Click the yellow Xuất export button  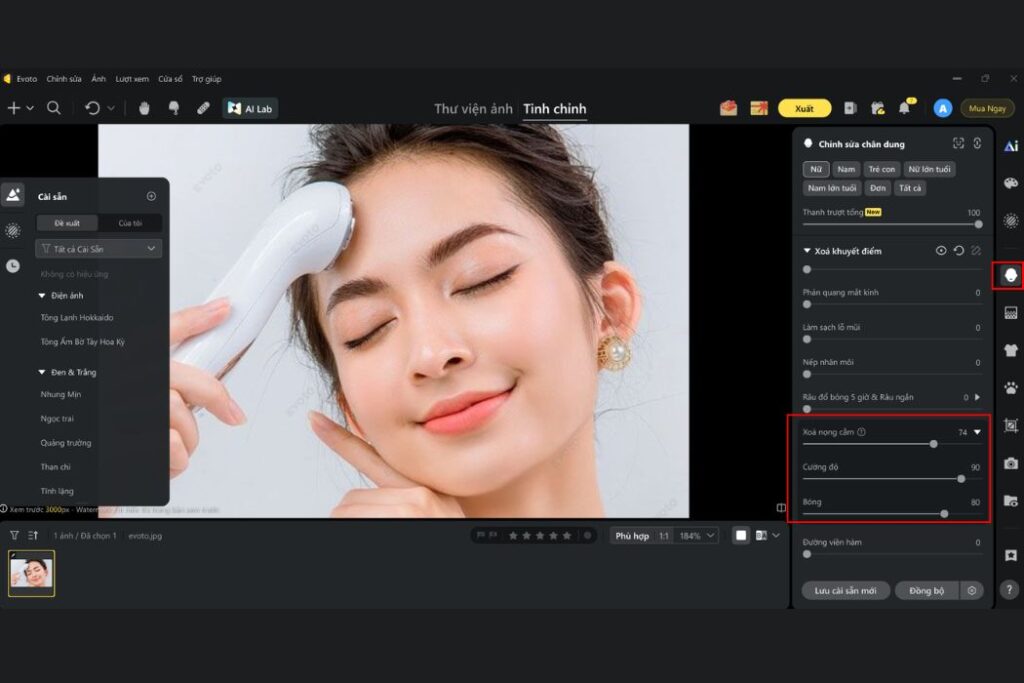805,108
